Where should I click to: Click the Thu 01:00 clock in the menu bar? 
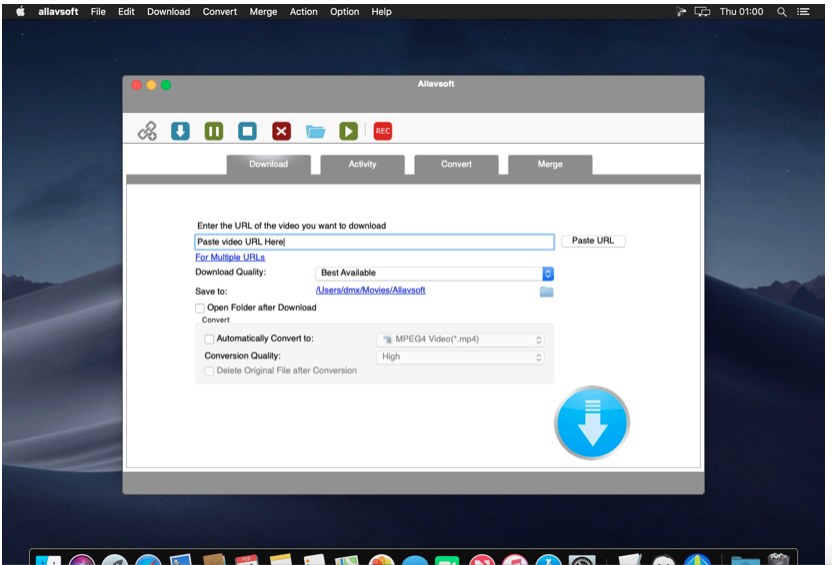741,12
